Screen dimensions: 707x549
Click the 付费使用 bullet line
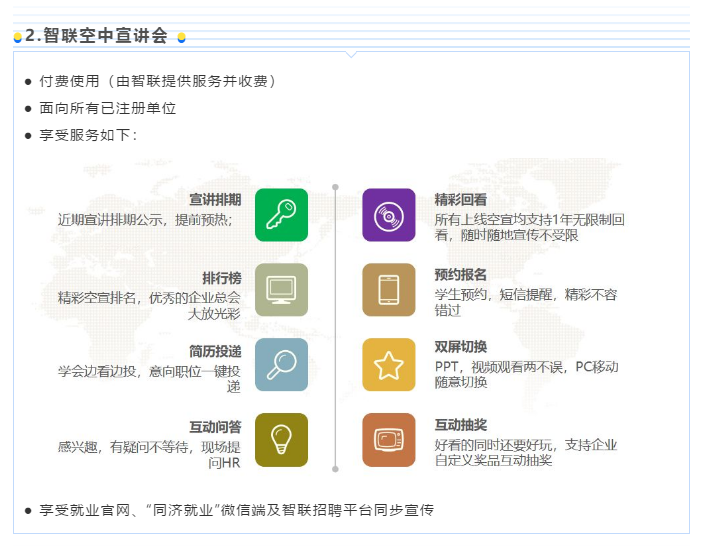pos(157,81)
